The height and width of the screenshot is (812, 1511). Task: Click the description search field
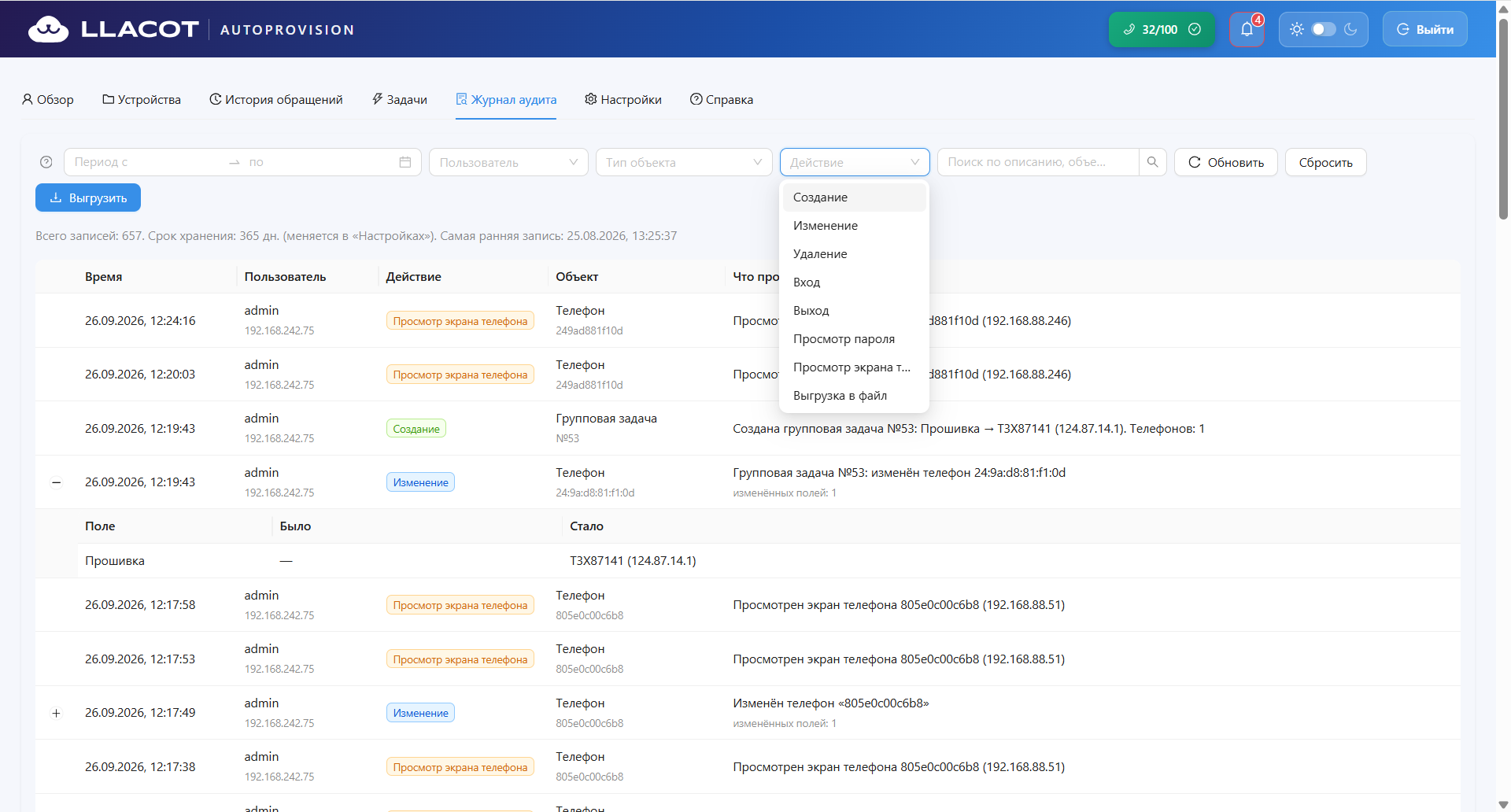[x=1038, y=162]
